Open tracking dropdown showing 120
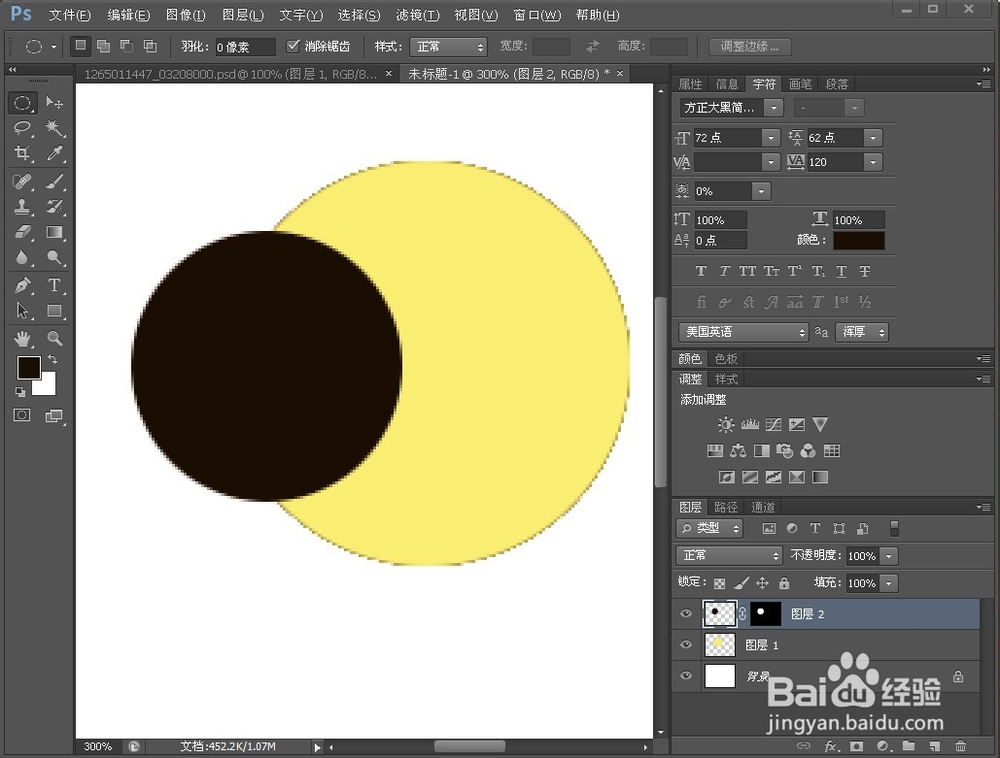The height and width of the screenshot is (758, 1000). click(x=873, y=162)
